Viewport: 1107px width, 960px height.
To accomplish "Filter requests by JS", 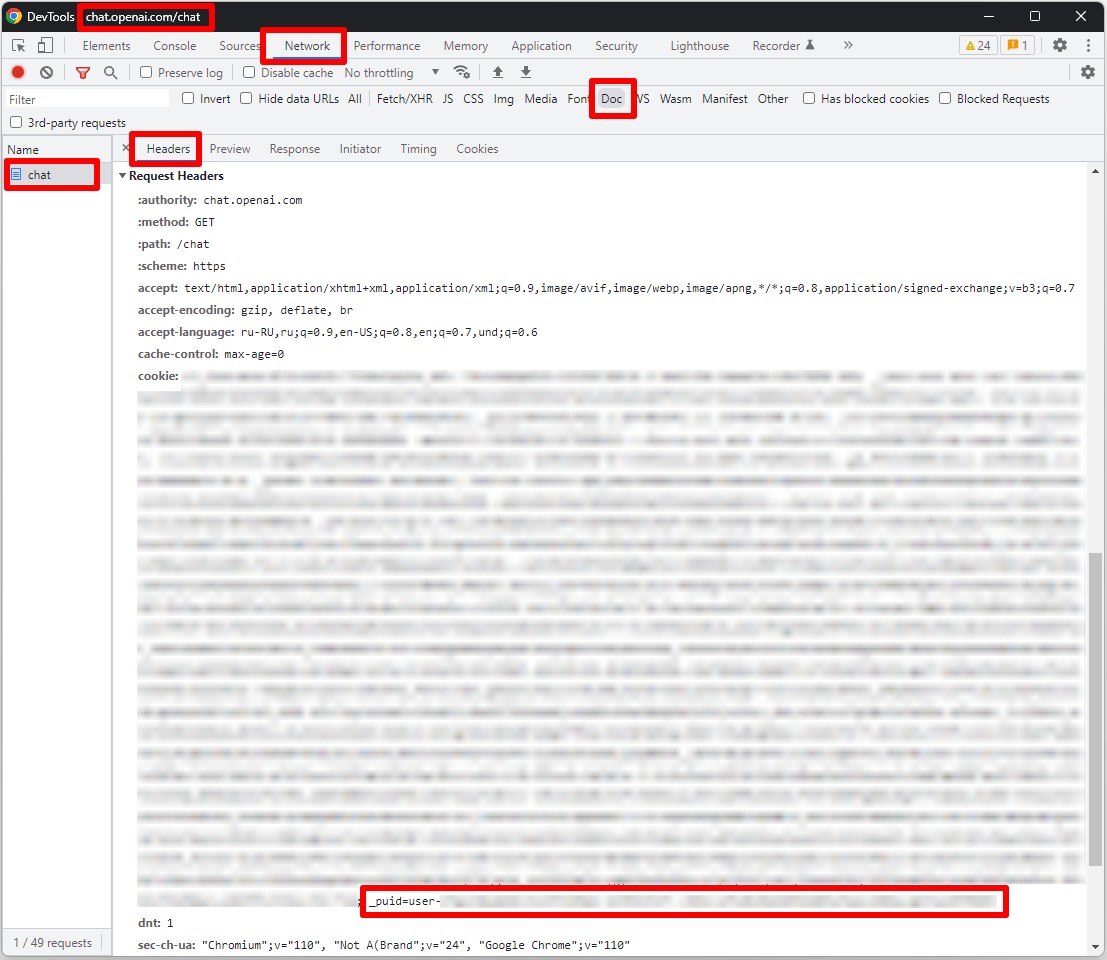I will click(x=448, y=99).
